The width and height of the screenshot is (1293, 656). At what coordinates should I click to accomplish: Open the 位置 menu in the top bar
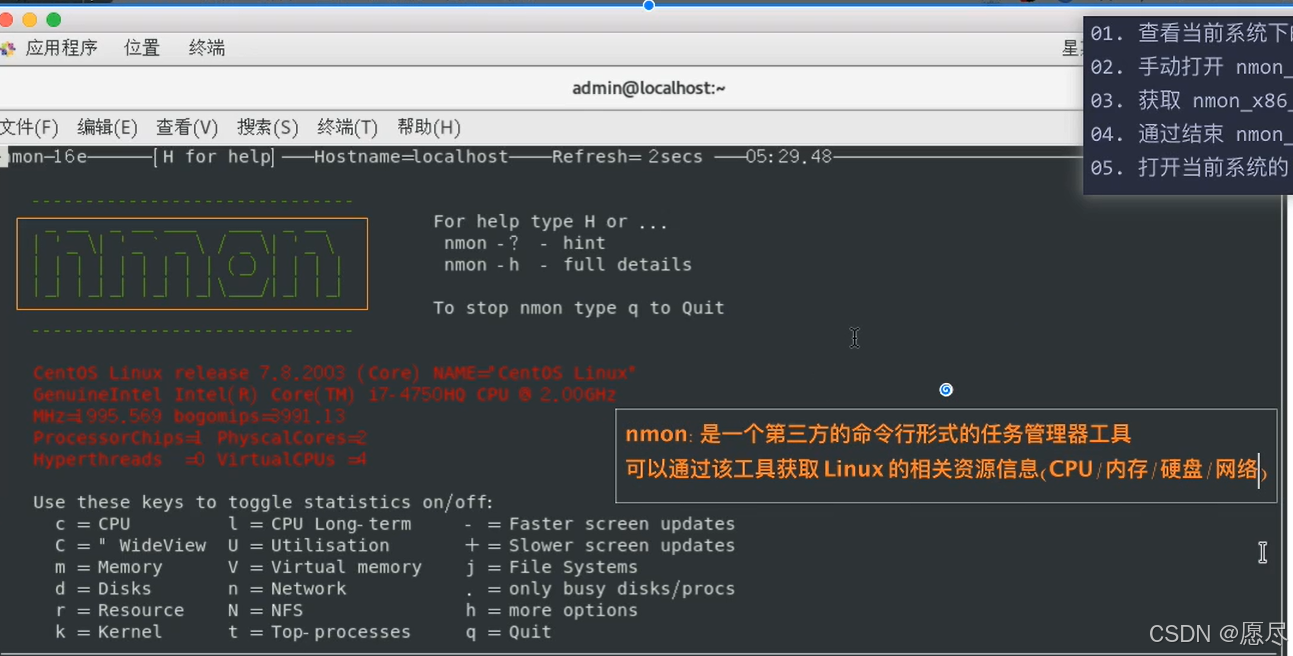(142, 48)
